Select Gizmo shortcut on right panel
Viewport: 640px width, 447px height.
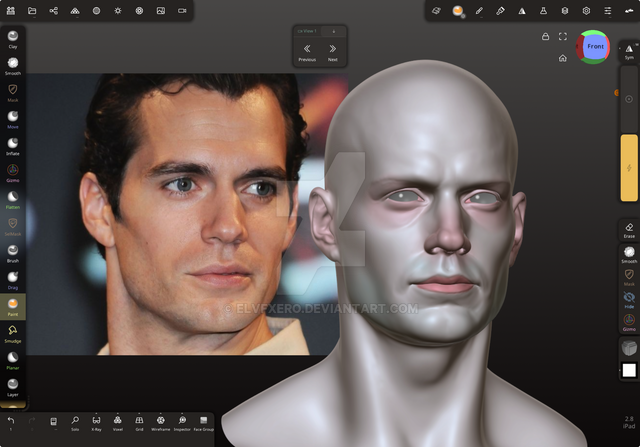click(629, 322)
